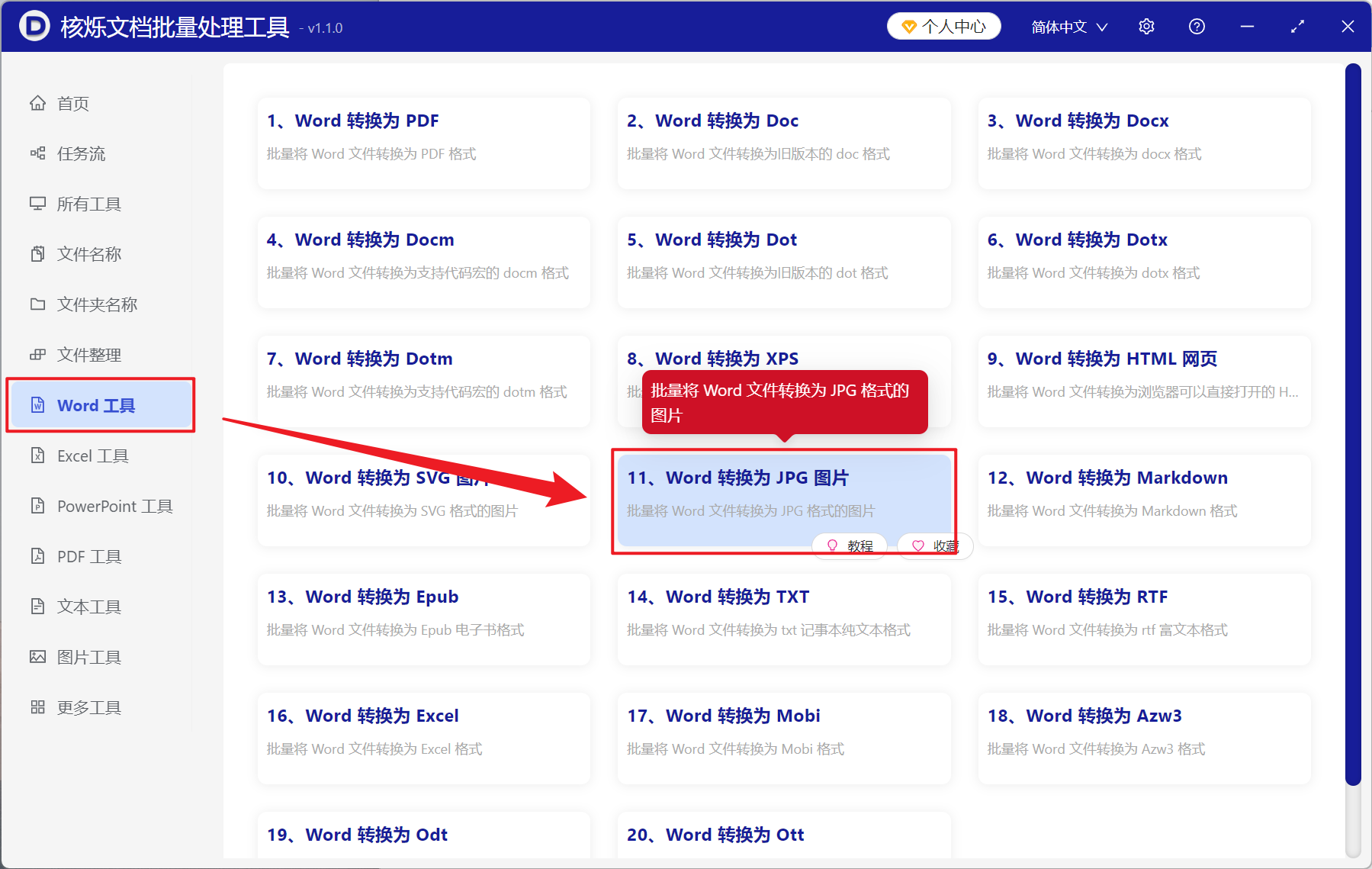The width and height of the screenshot is (1372, 869).
Task: Select 图片工具 from the sidebar
Action: coord(88,657)
